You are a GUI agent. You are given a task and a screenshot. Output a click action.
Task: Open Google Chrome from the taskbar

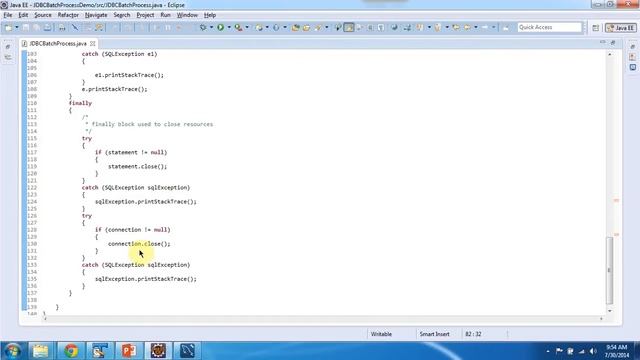(71, 351)
